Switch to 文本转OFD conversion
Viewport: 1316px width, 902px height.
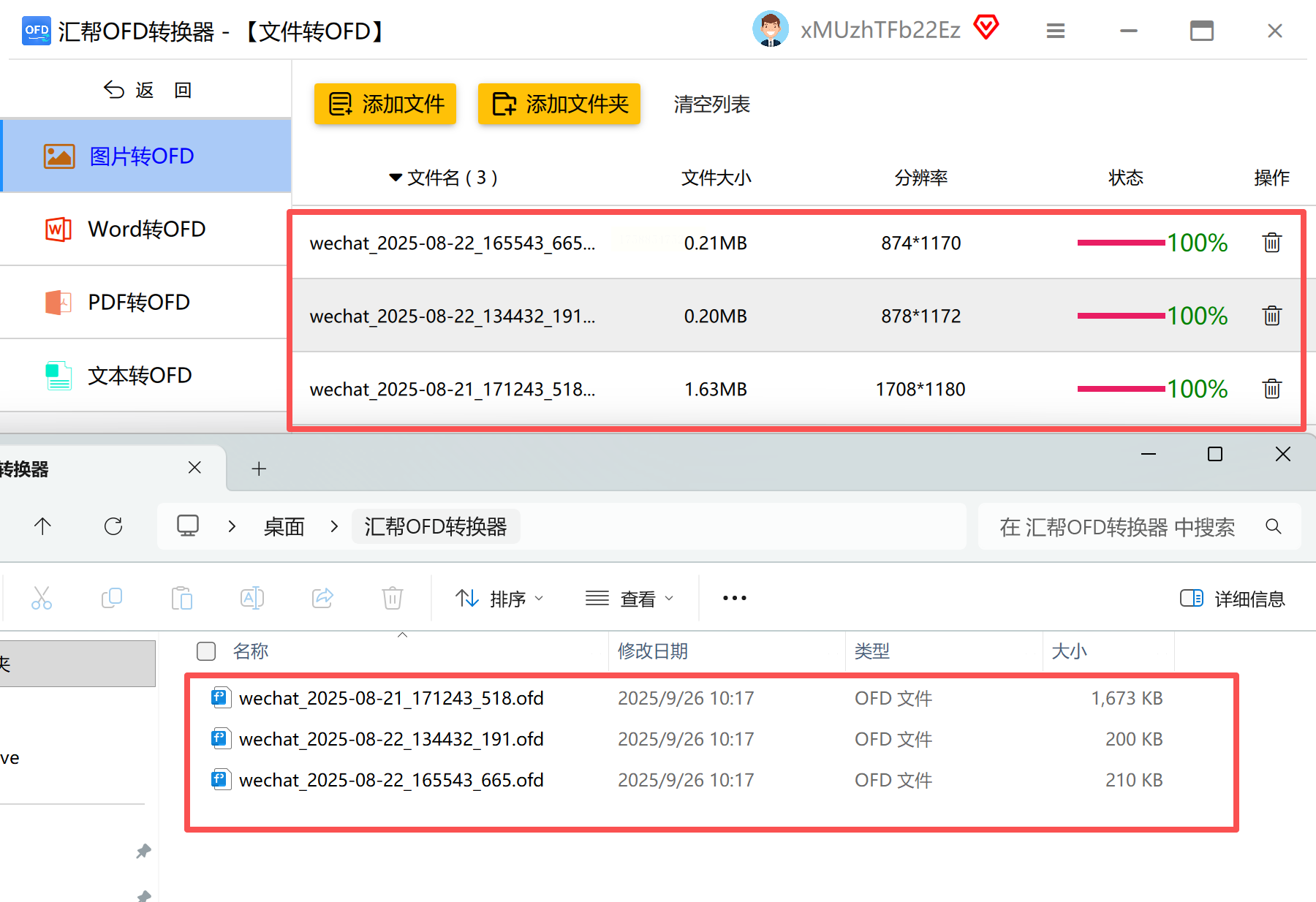point(146,375)
